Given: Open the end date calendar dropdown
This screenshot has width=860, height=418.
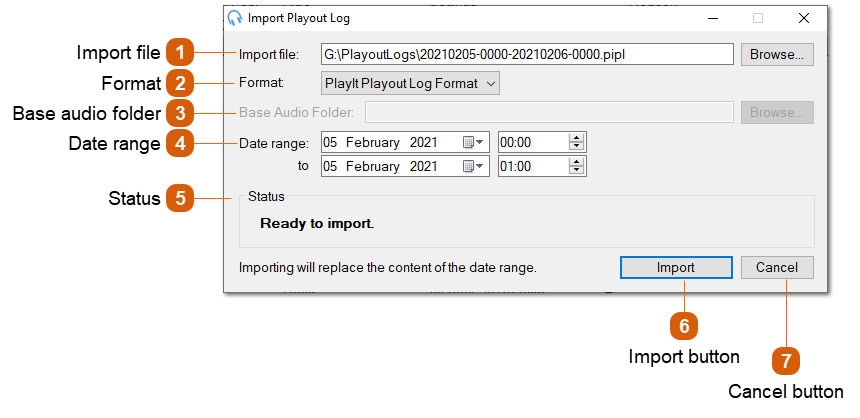Looking at the screenshot, I should (474, 166).
